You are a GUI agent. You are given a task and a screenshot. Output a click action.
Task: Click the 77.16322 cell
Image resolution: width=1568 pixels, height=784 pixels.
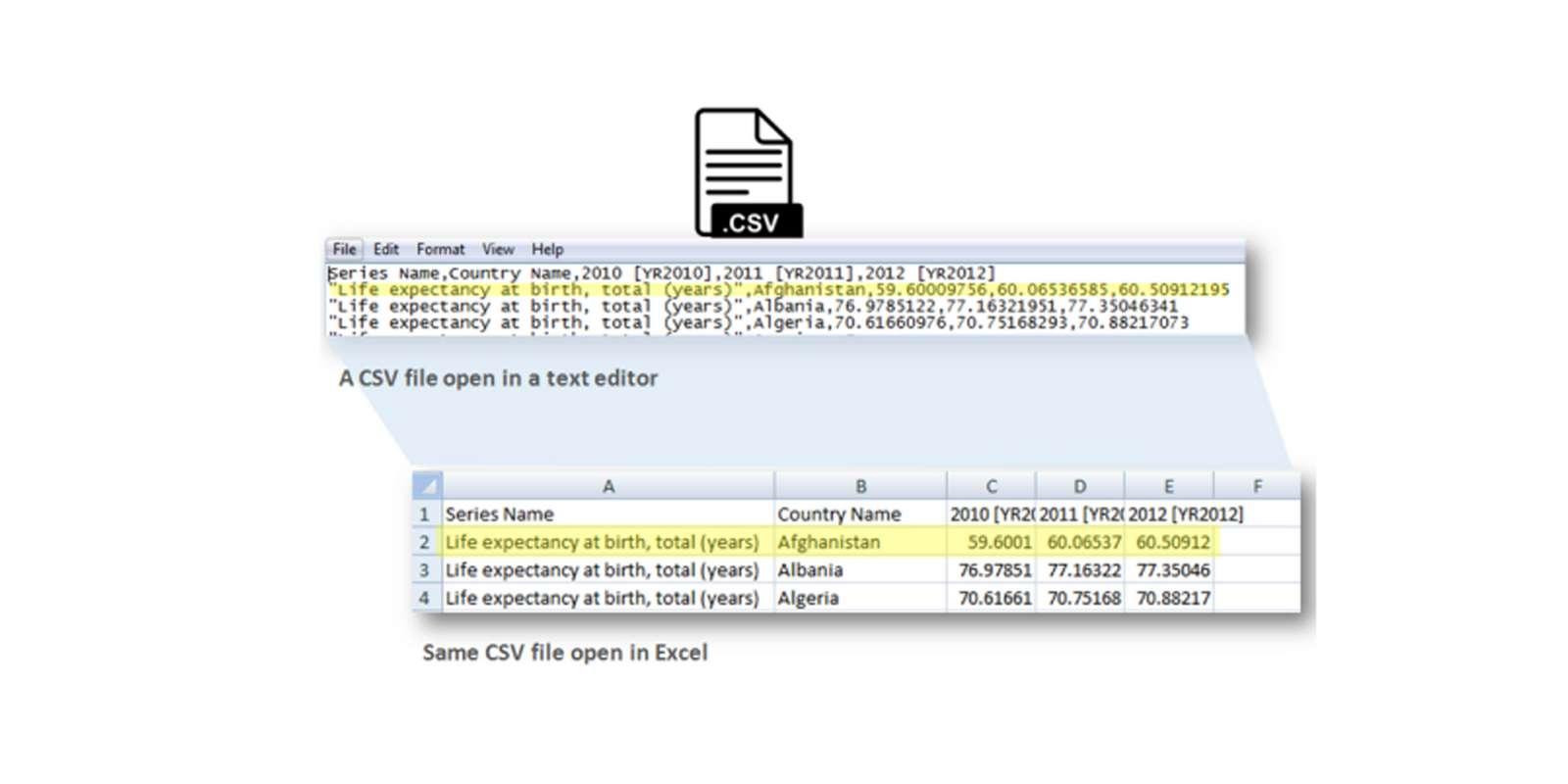point(1080,569)
